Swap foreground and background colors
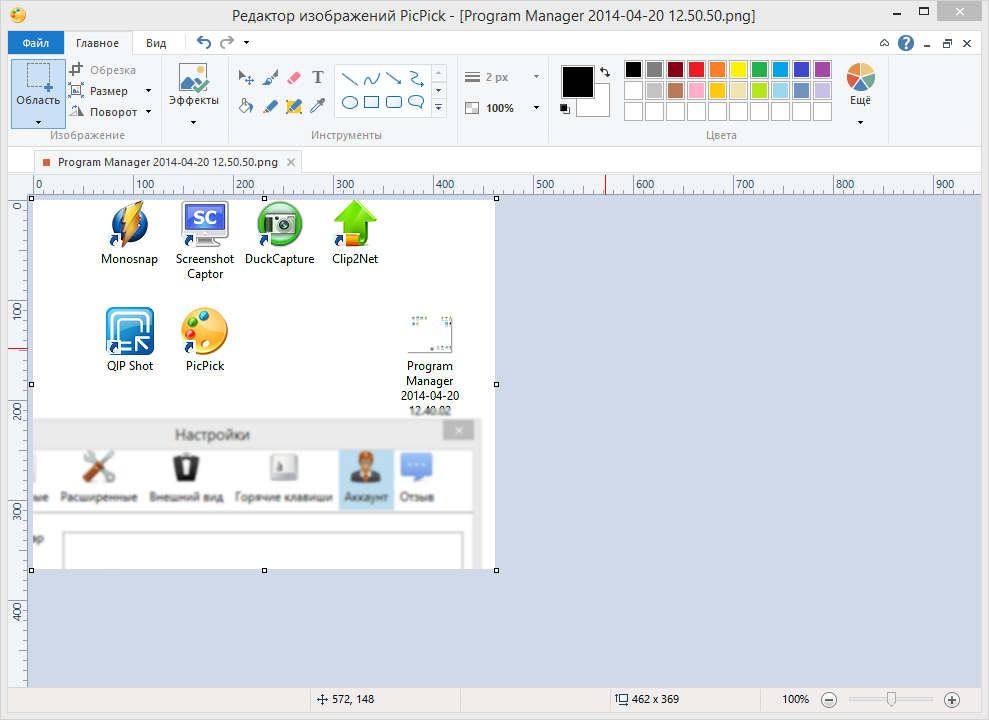The height and width of the screenshot is (720, 989). click(605, 72)
